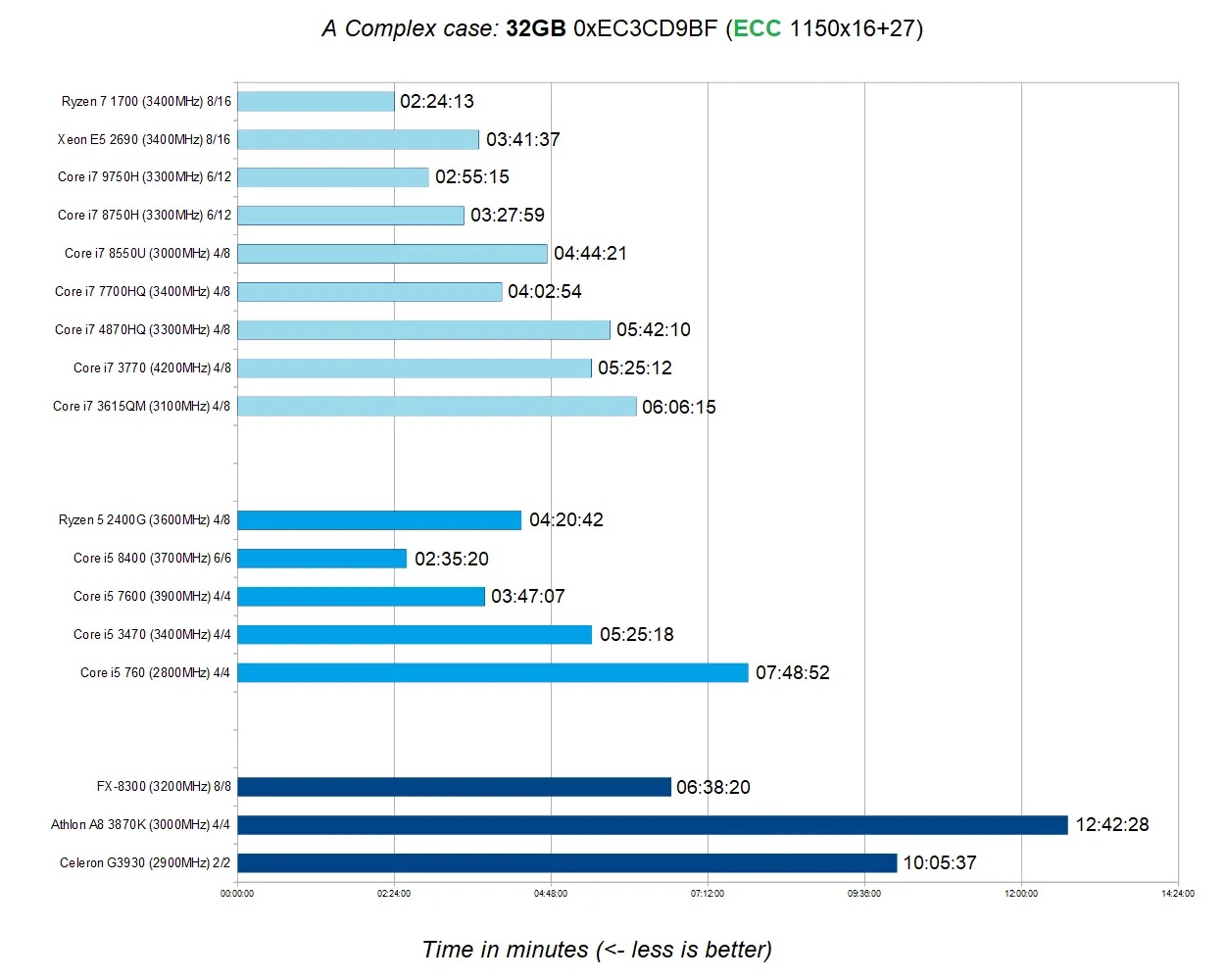The height and width of the screenshot is (980, 1225).
Task: Select label 'Core i7 8550U (3000MHz) 4/8'
Action: (148, 254)
